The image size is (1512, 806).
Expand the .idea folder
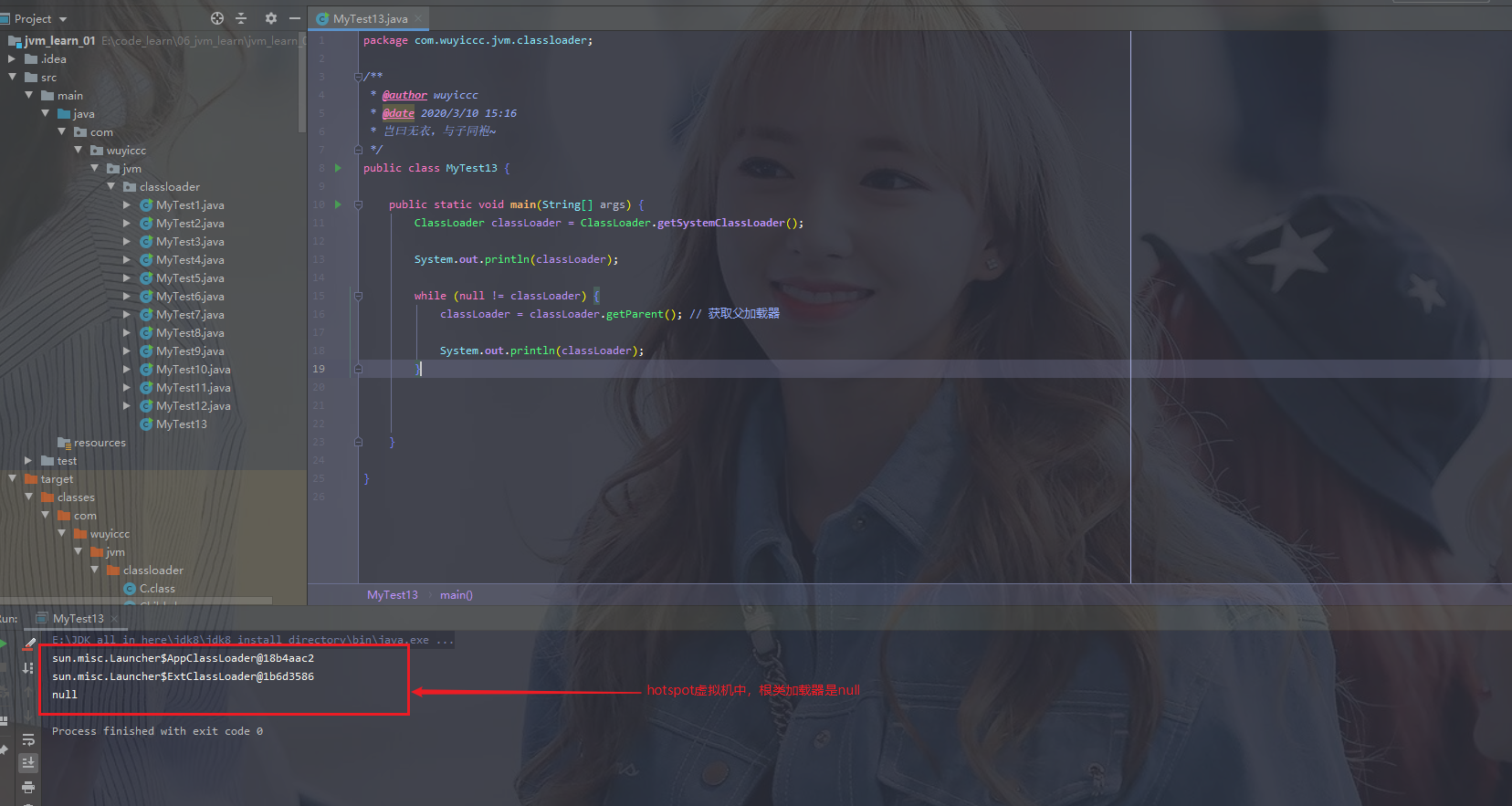pyautogui.click(x=12, y=58)
